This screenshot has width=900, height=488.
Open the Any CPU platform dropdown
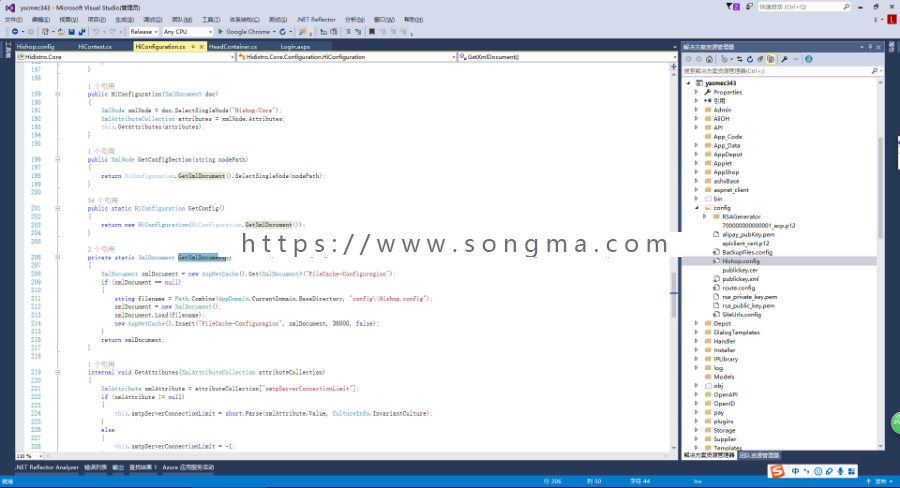point(187,32)
